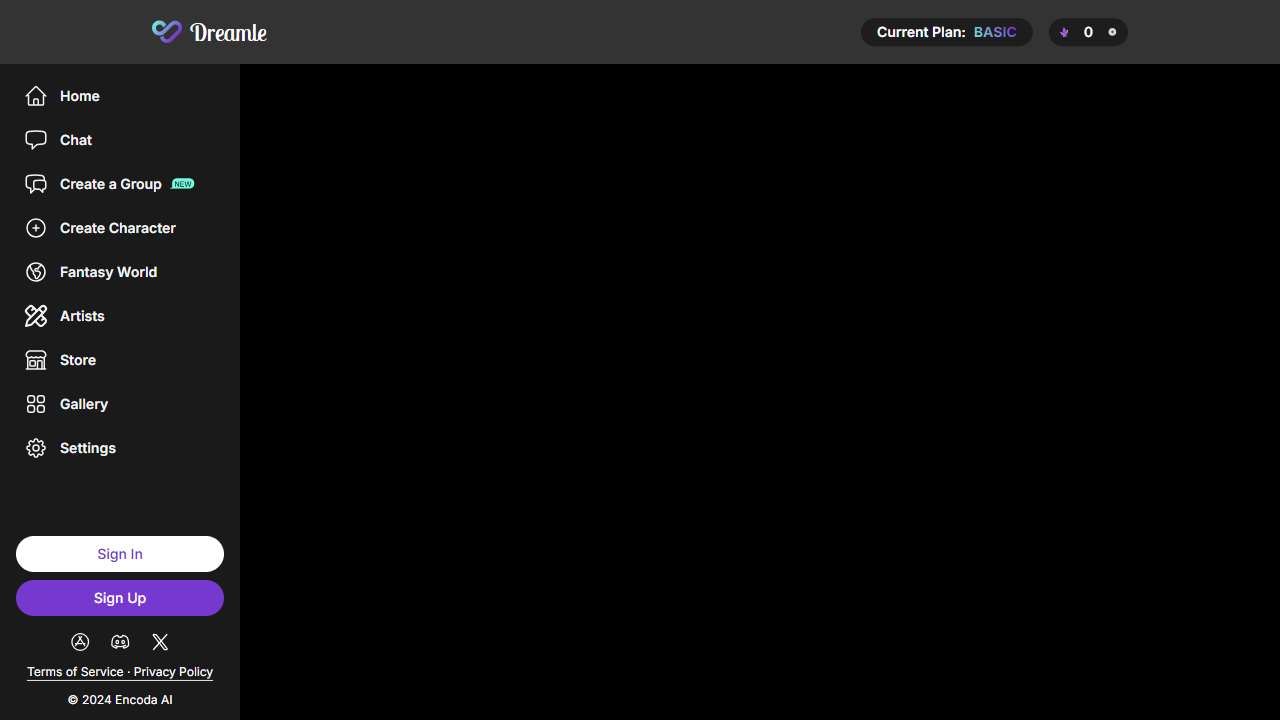Open Create a Group menu item
This screenshot has height=720, width=1280.
(x=110, y=184)
